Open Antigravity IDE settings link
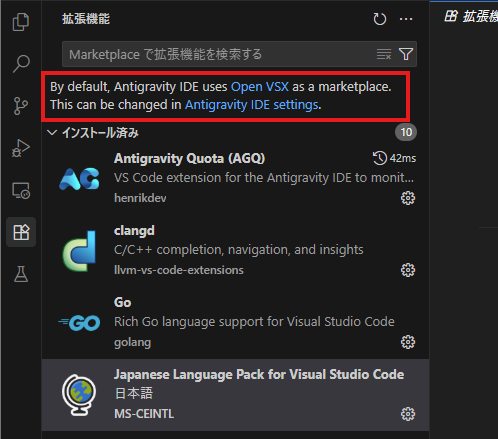This screenshot has height=439, width=498. 252,105
